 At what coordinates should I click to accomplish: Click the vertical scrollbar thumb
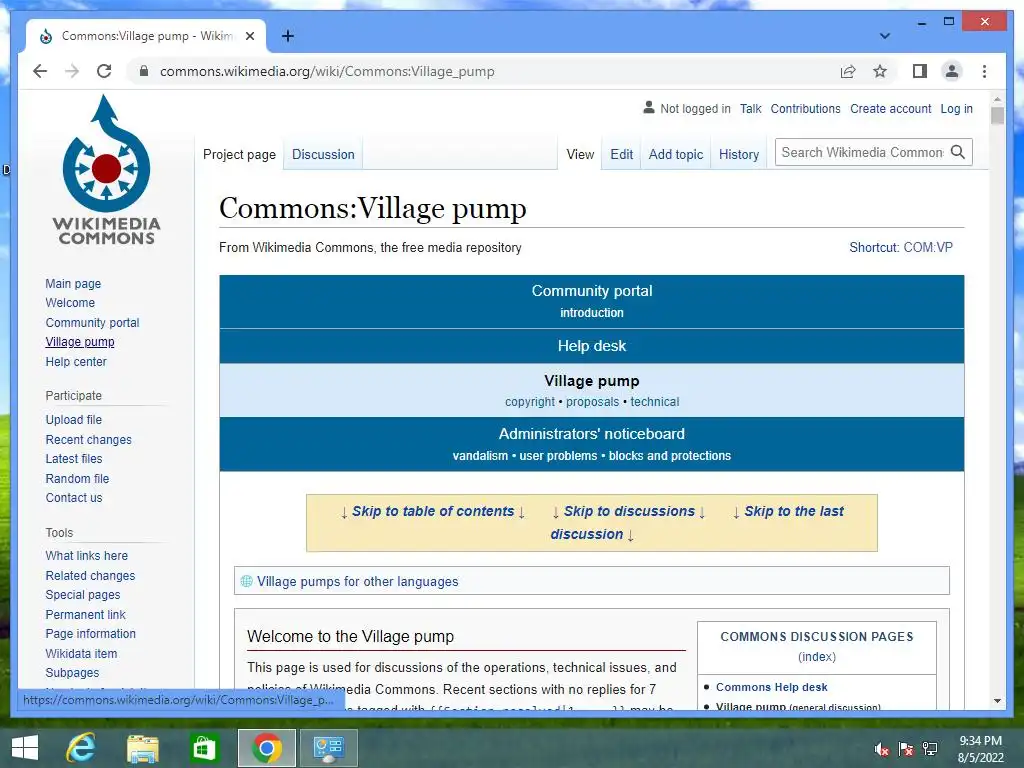click(997, 116)
